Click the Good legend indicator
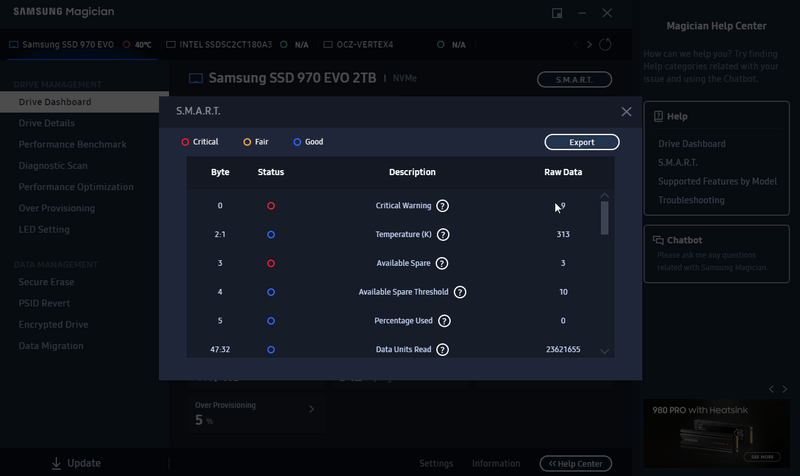The width and height of the screenshot is (800, 476). click(297, 142)
